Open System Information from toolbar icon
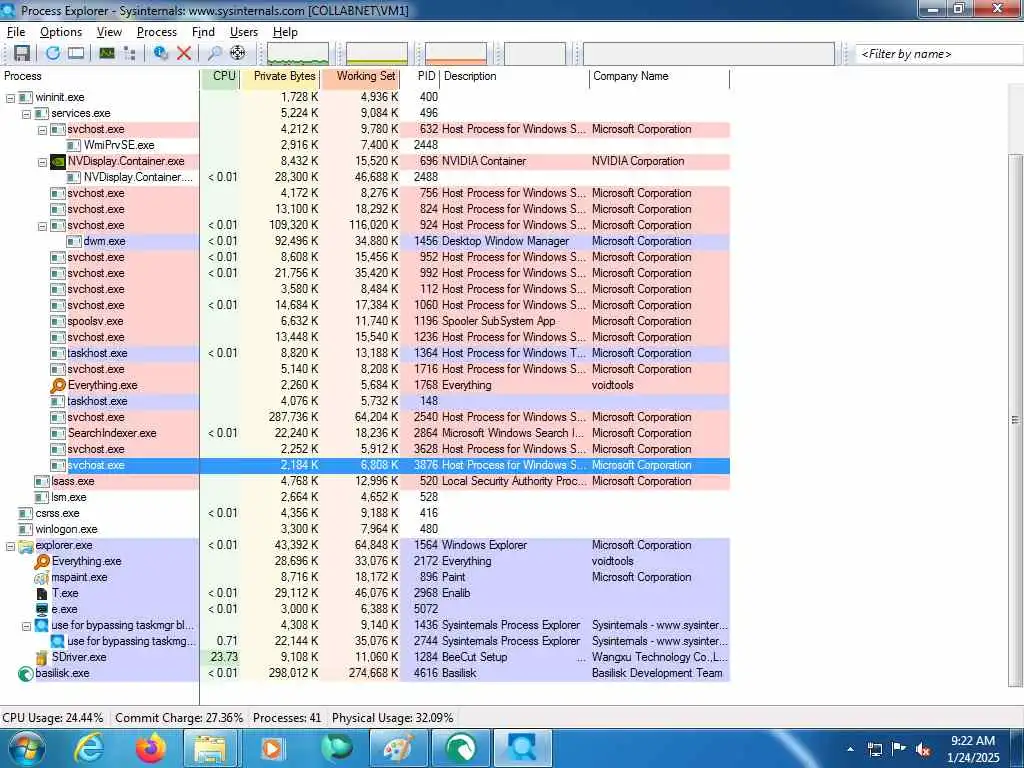1024x768 pixels. click(107, 54)
